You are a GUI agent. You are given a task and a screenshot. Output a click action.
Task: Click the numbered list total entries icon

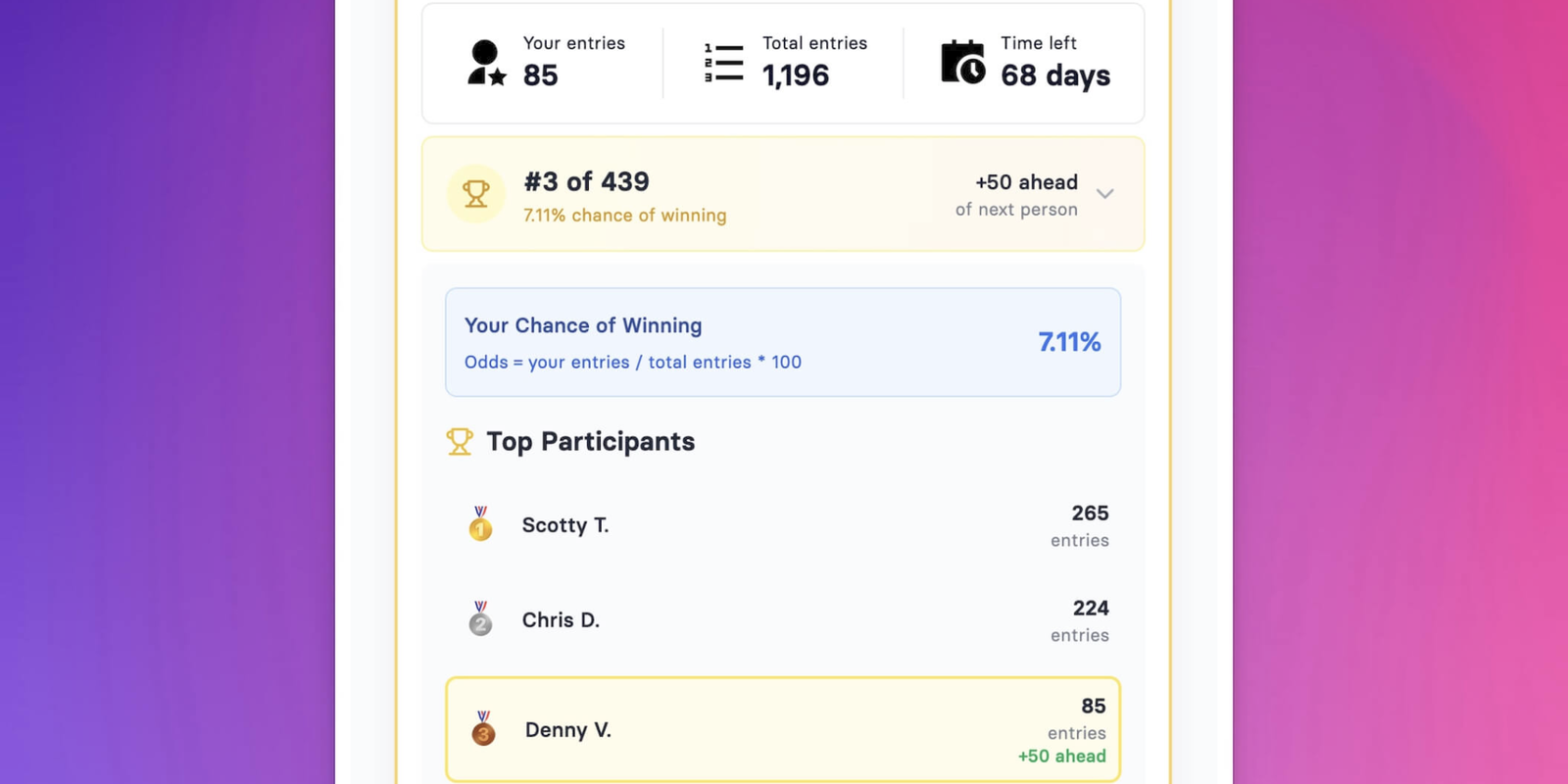point(724,63)
